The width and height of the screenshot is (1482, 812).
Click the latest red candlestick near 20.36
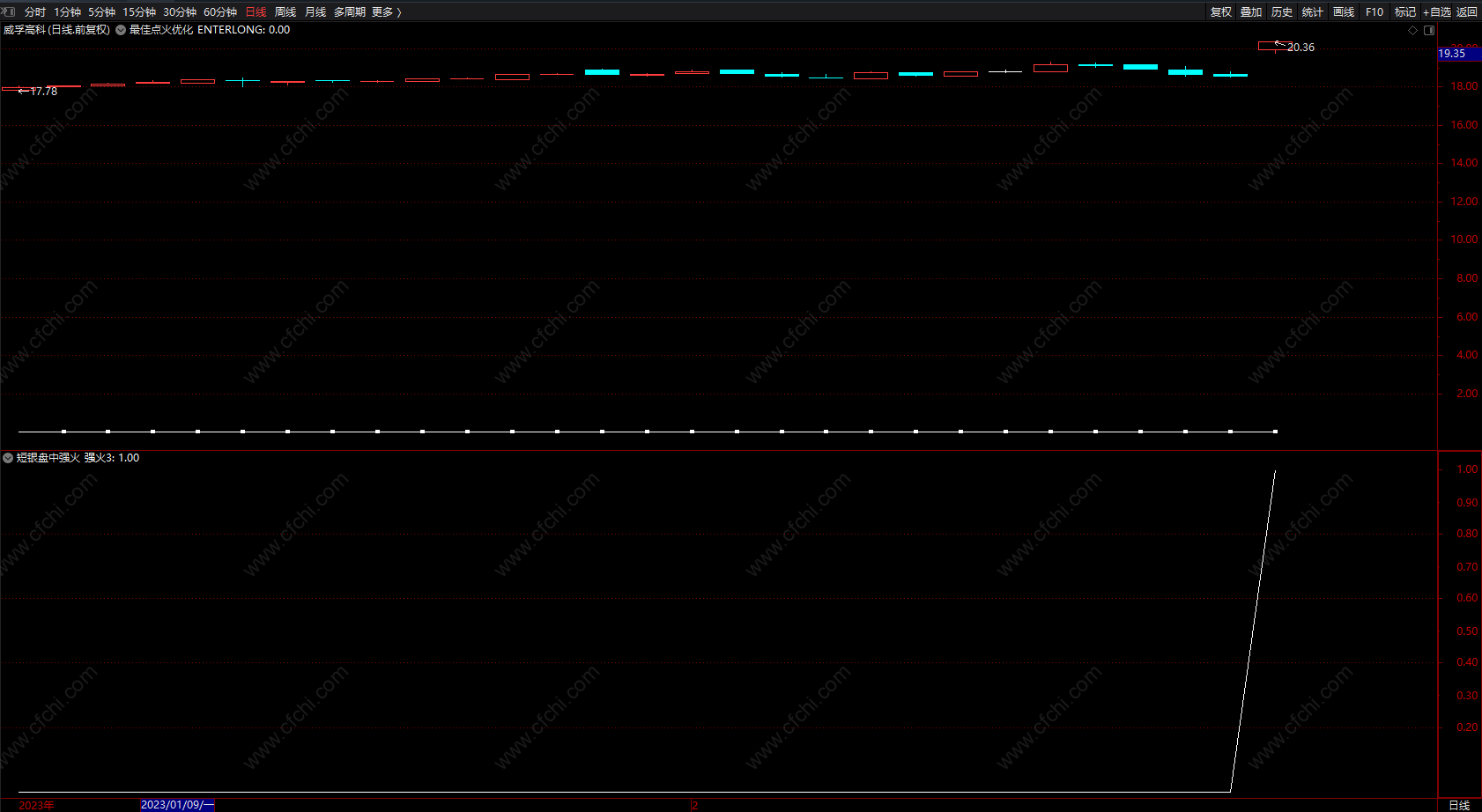coord(1275,46)
